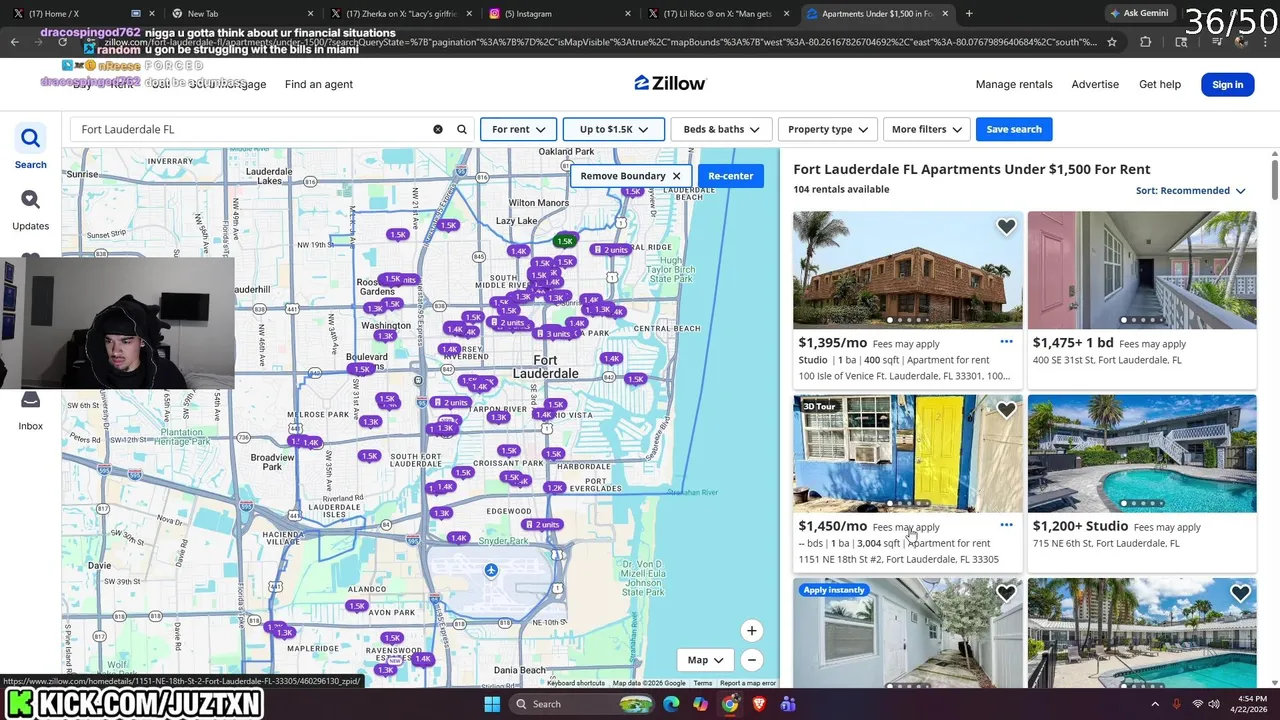Open Copilot from taskbar
Viewport: 1280px width, 720px height.
click(700, 704)
